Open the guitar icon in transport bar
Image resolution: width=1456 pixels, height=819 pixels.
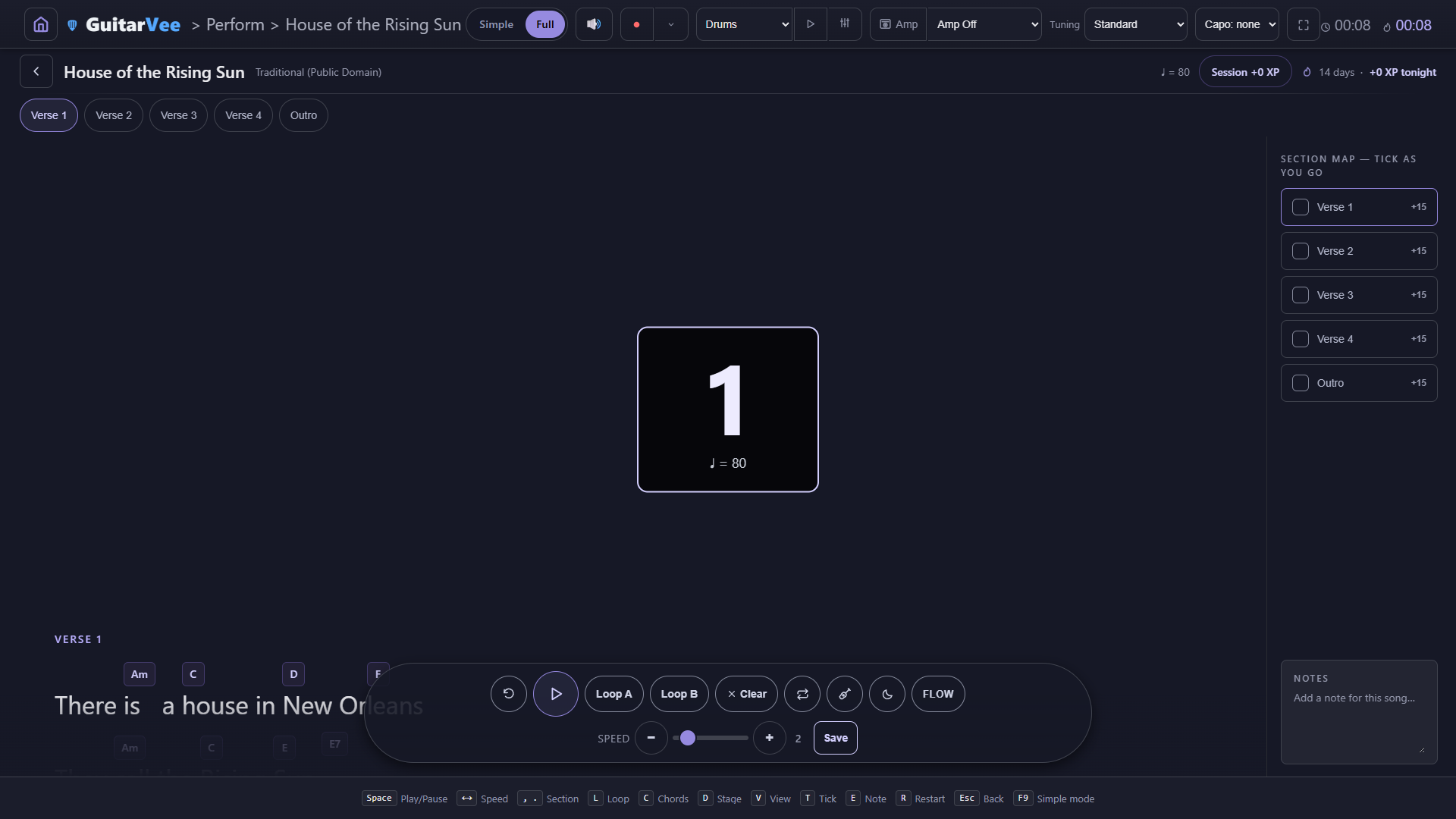coord(845,694)
